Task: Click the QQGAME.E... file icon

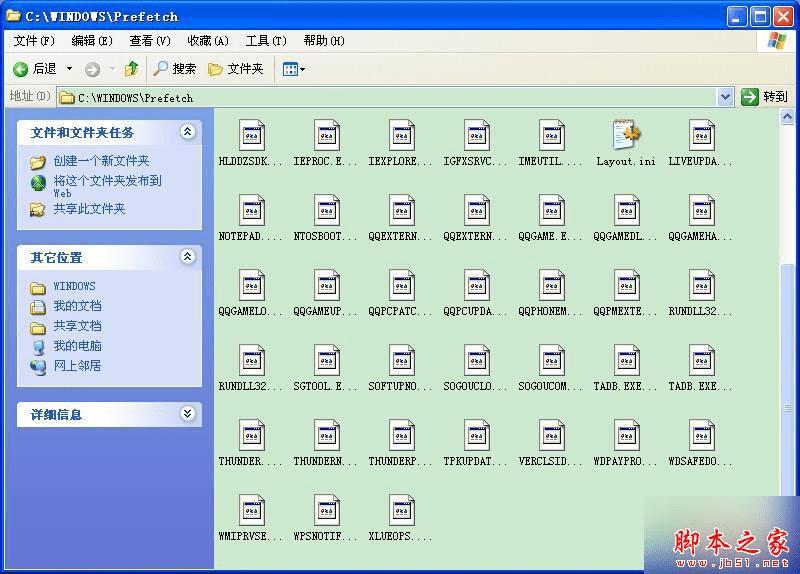Action: point(552,210)
